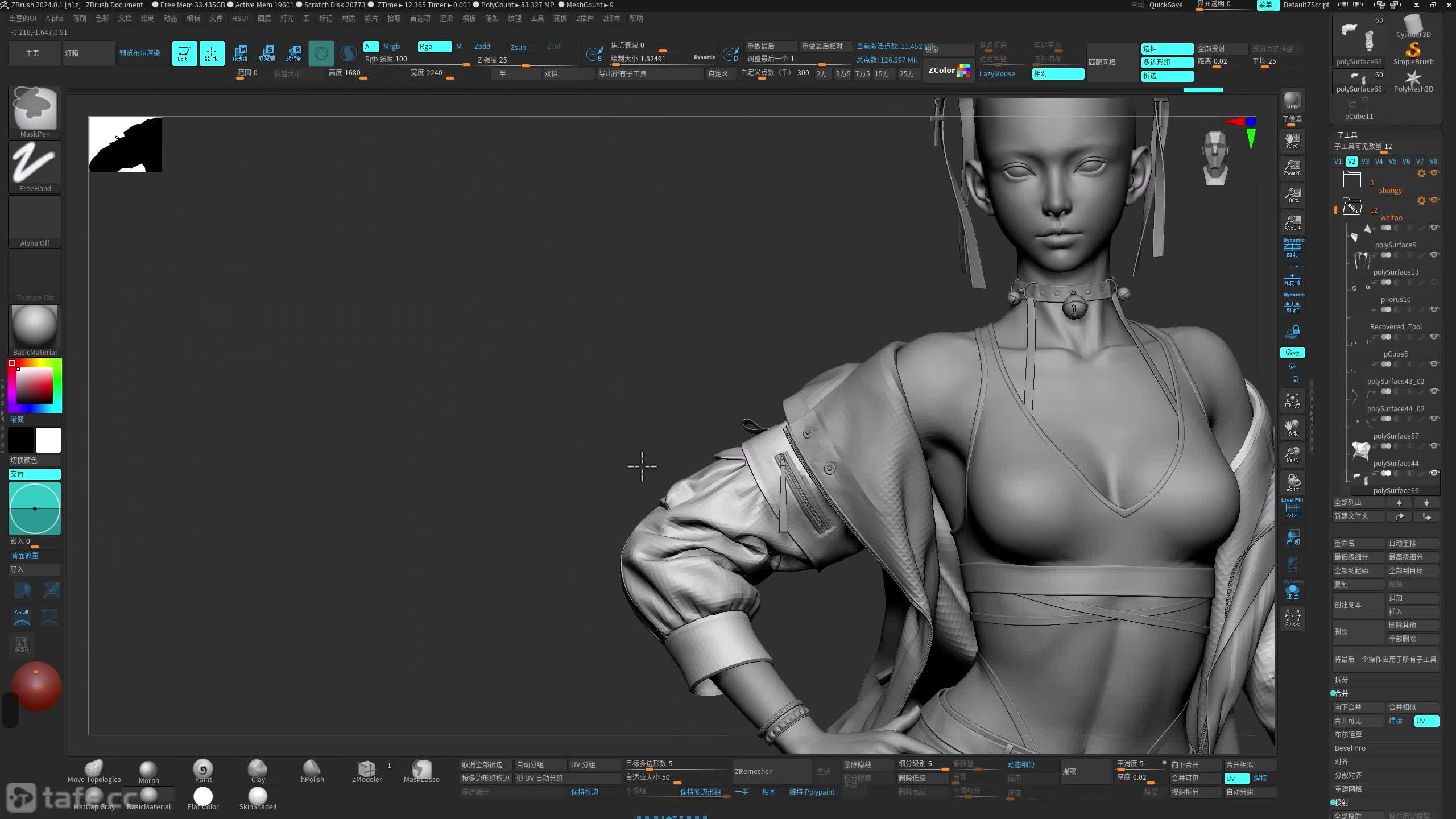This screenshot has height=819, width=1456.
Task: Toggle the Zadd mode
Action: tap(482, 47)
